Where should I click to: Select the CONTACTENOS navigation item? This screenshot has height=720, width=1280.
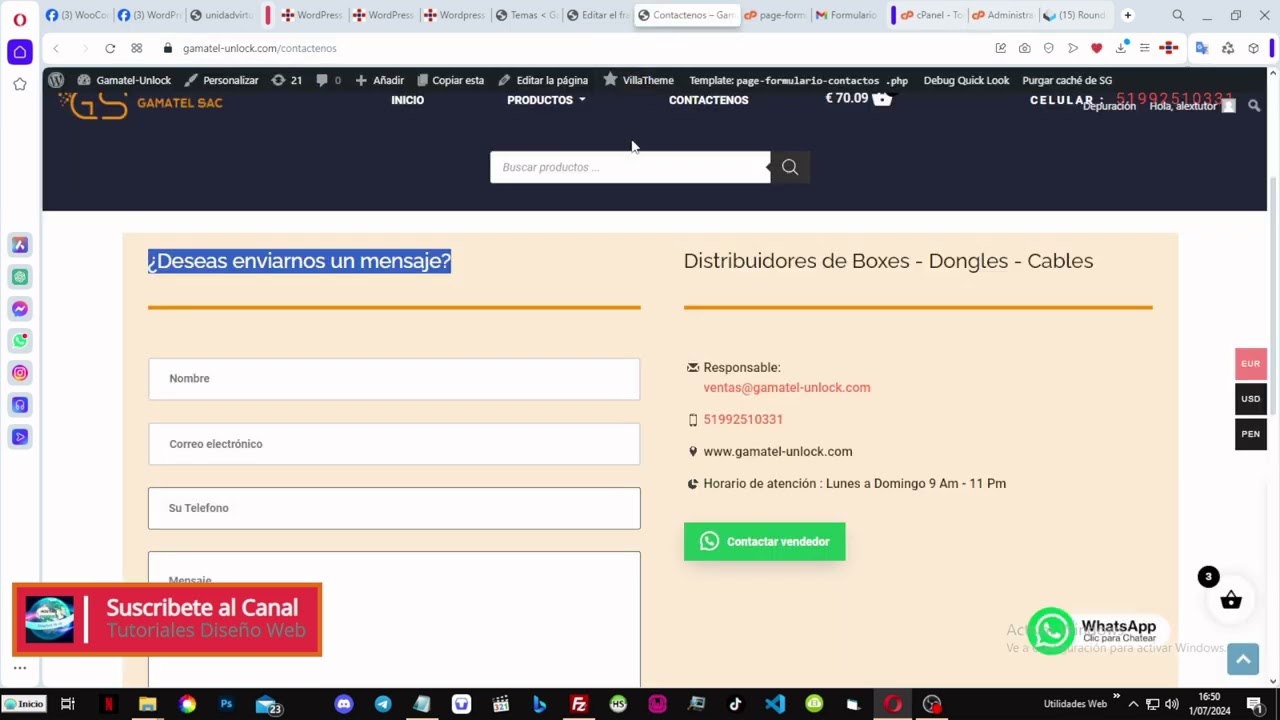click(x=708, y=100)
